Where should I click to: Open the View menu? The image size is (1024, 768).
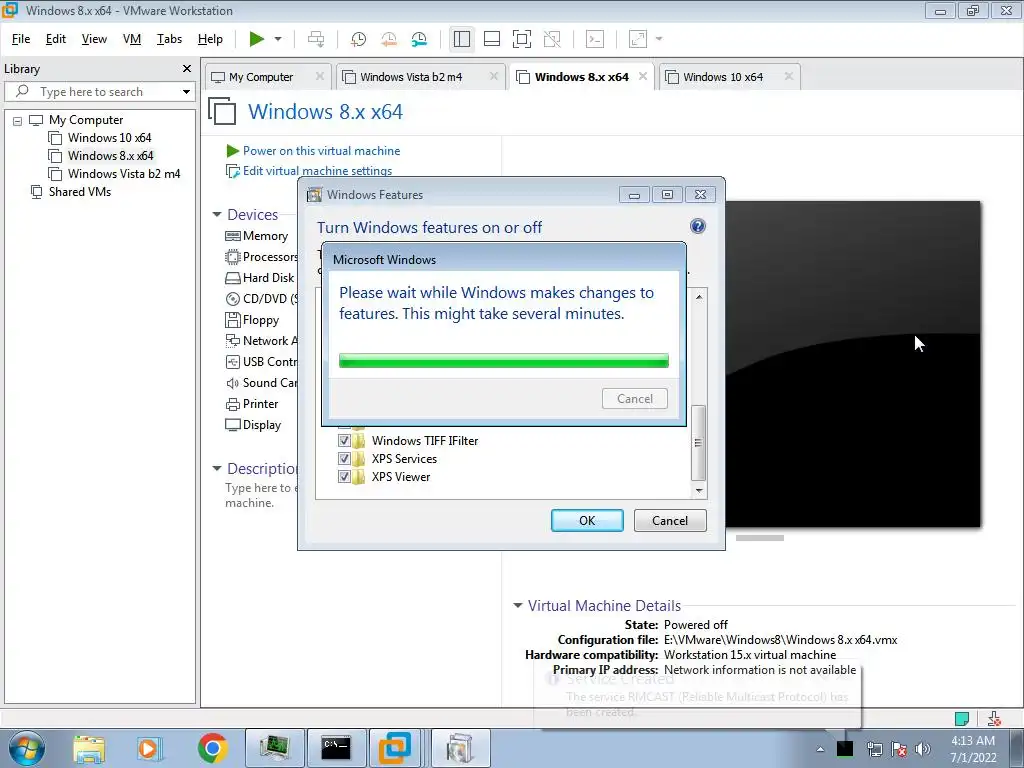[94, 39]
